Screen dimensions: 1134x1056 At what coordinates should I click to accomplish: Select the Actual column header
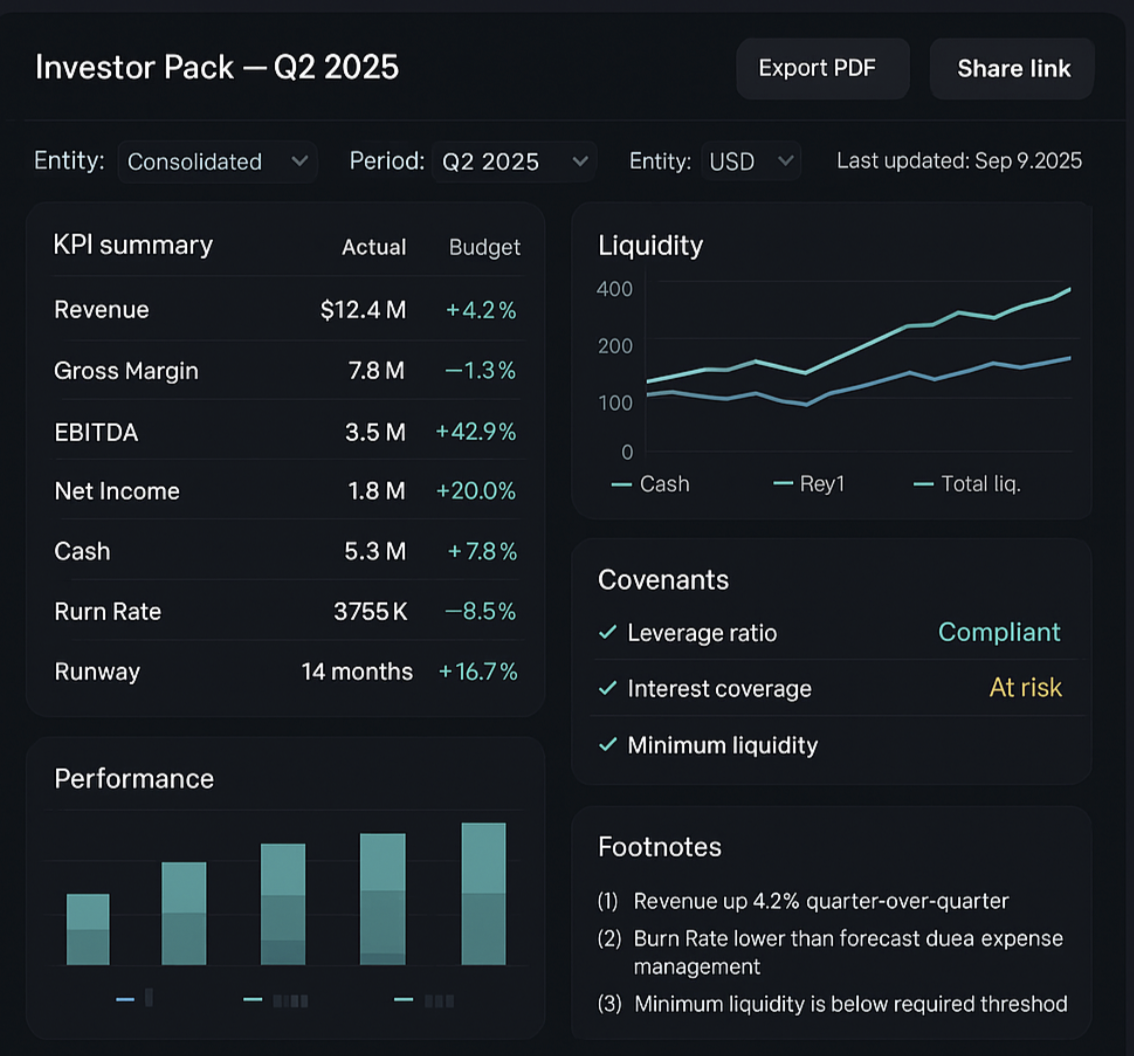point(374,247)
